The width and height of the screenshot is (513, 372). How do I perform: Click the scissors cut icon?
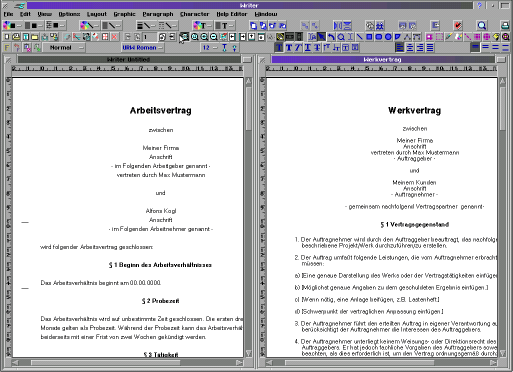click(76, 37)
